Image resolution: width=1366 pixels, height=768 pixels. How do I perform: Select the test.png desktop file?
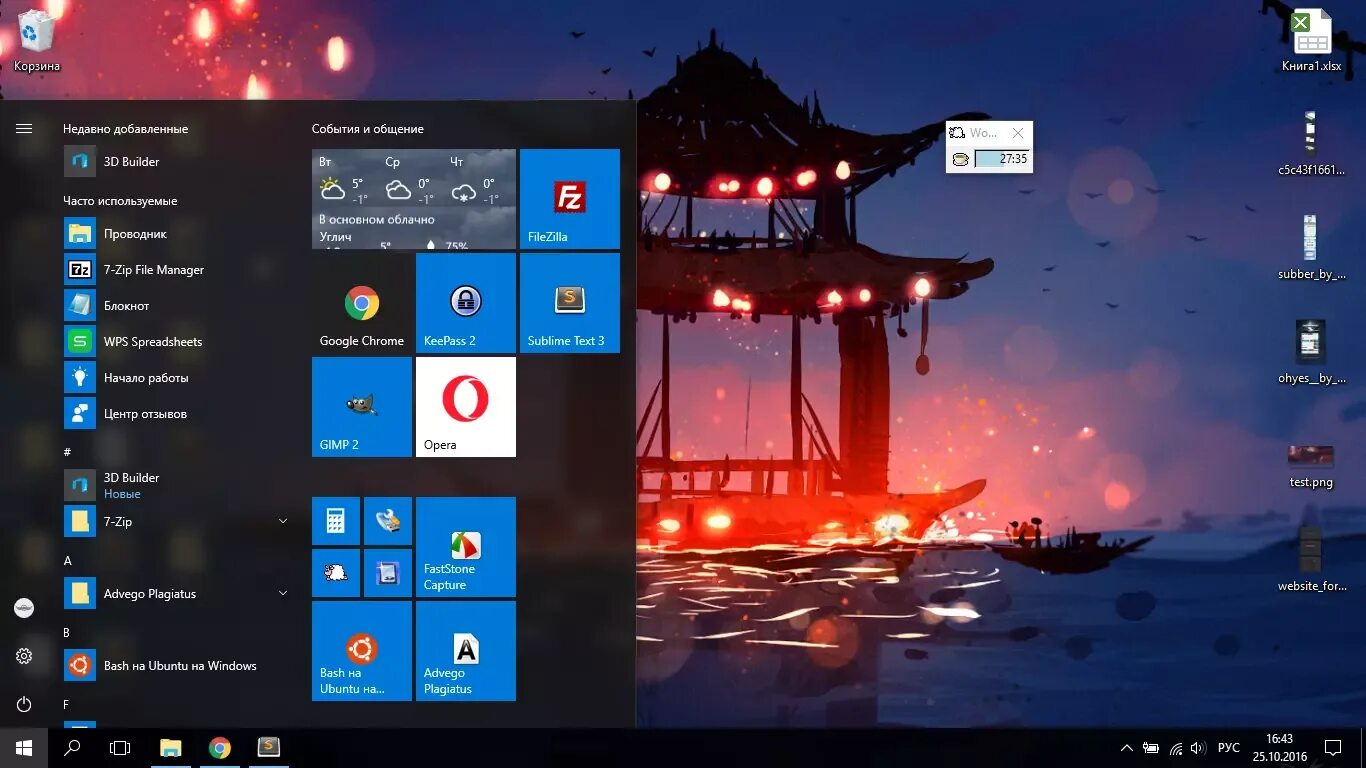pyautogui.click(x=1312, y=465)
